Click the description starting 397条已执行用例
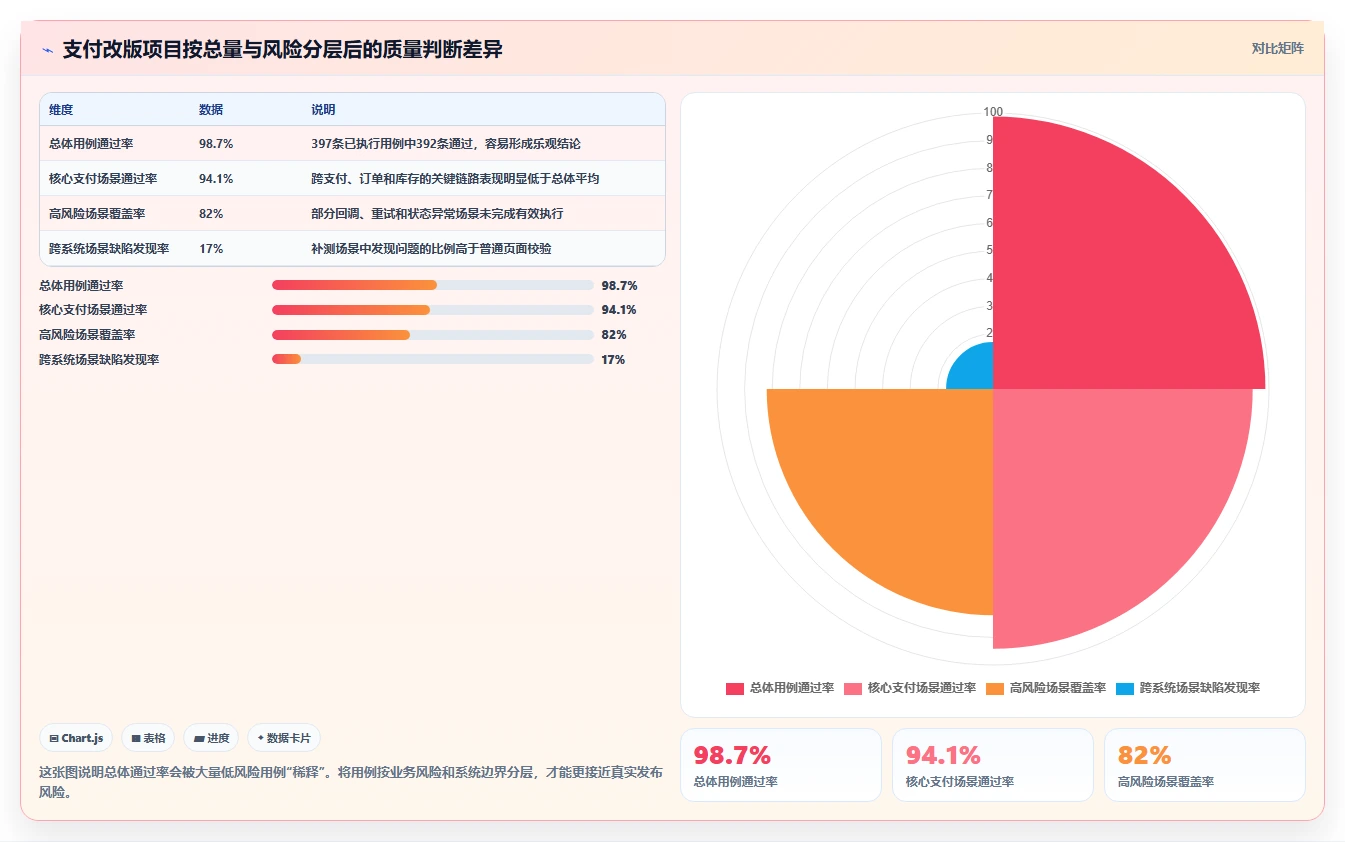1345x842 pixels. coord(445,143)
